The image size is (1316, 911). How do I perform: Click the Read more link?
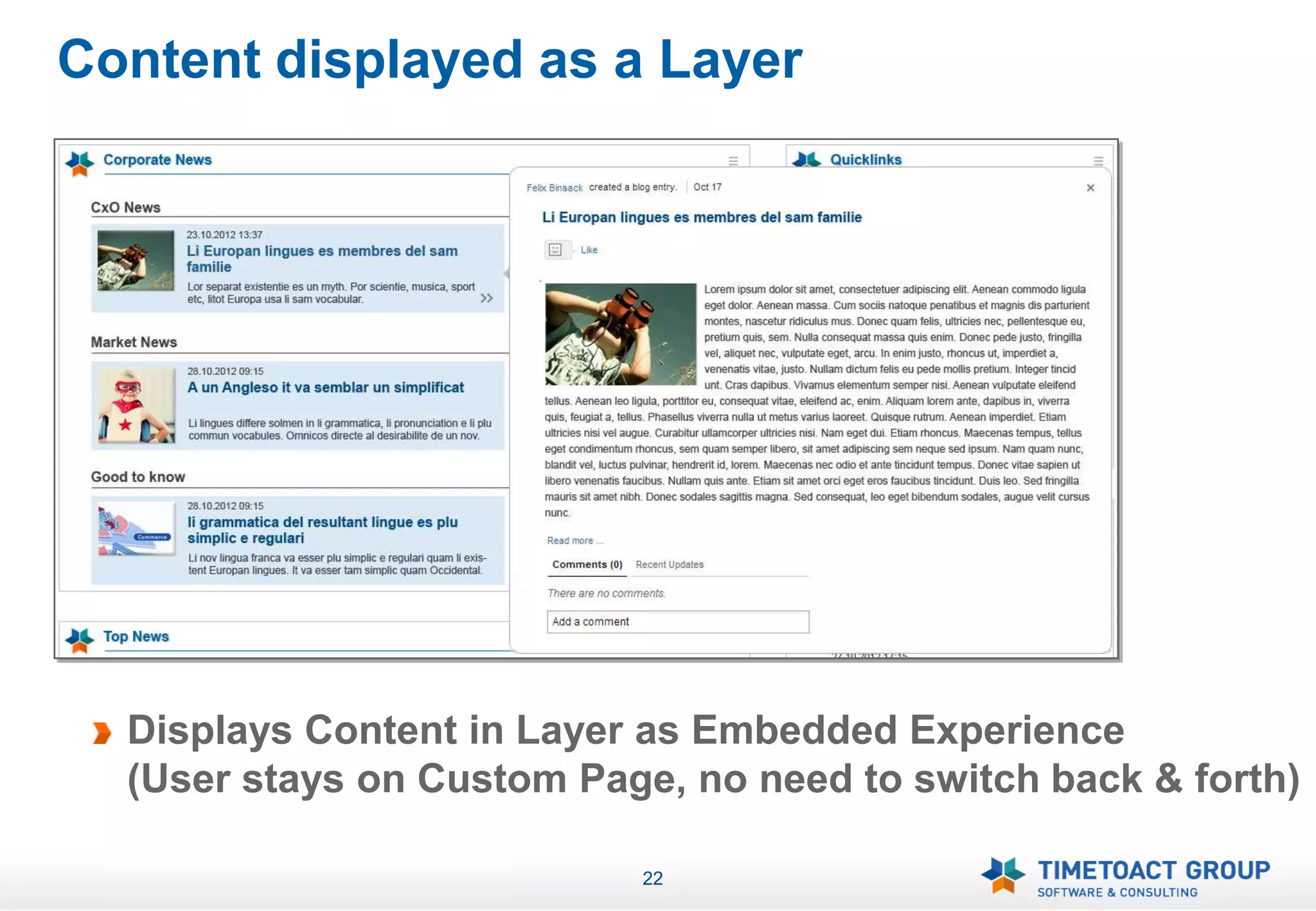(575, 541)
